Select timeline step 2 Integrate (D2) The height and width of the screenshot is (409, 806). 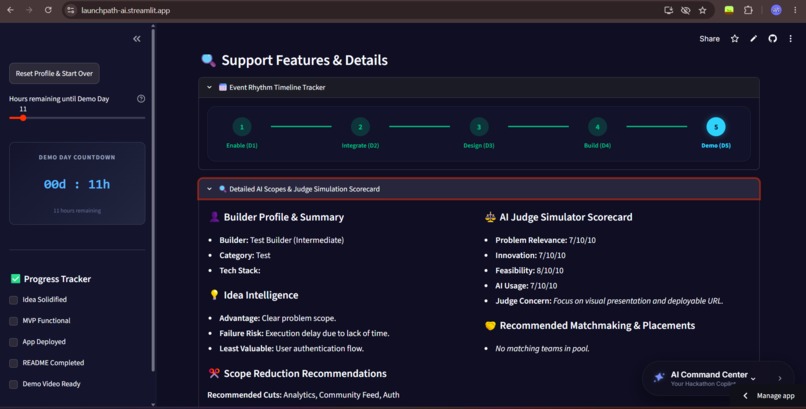[360, 127]
